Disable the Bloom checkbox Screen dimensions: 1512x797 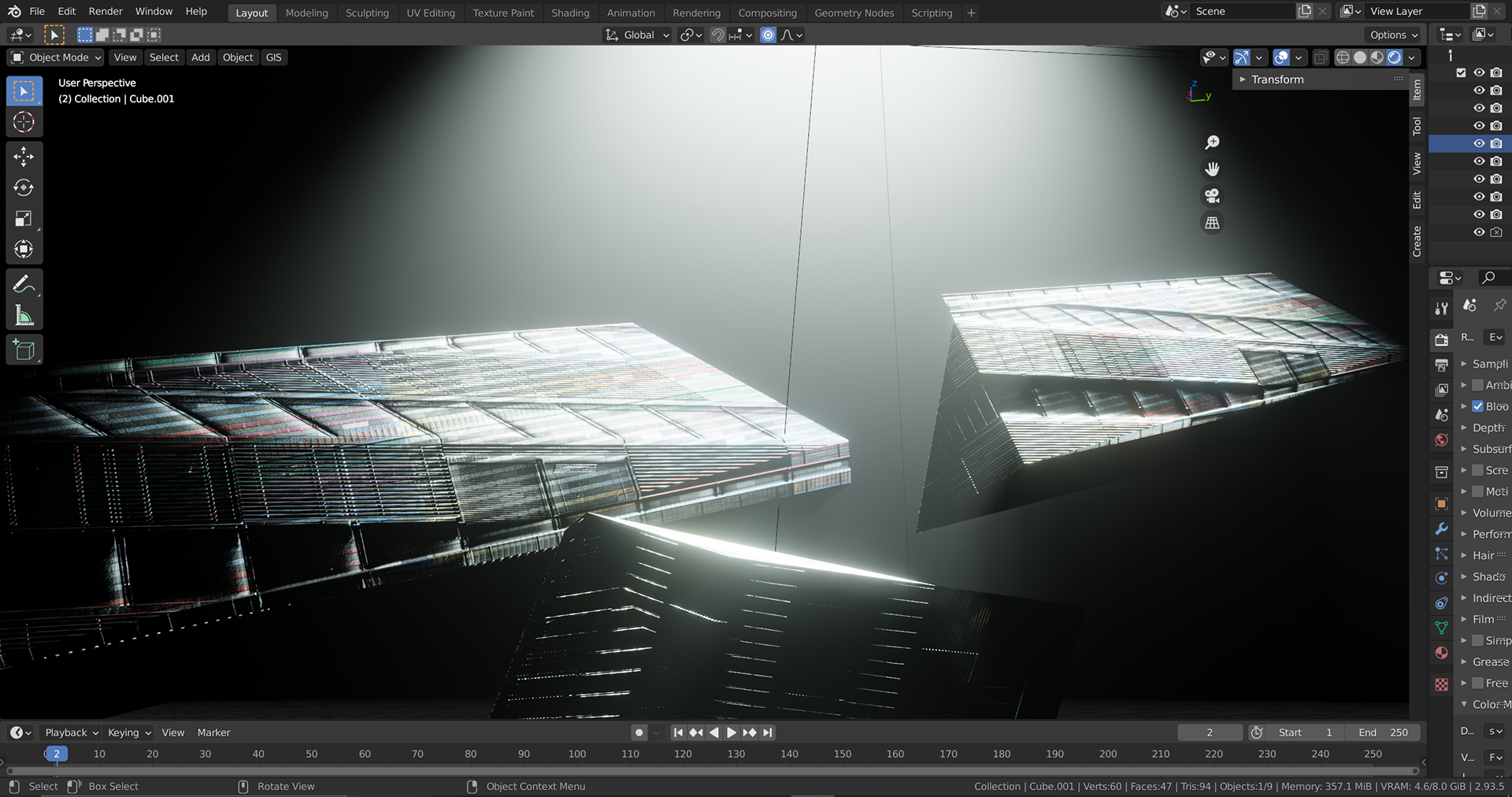[1478, 406]
